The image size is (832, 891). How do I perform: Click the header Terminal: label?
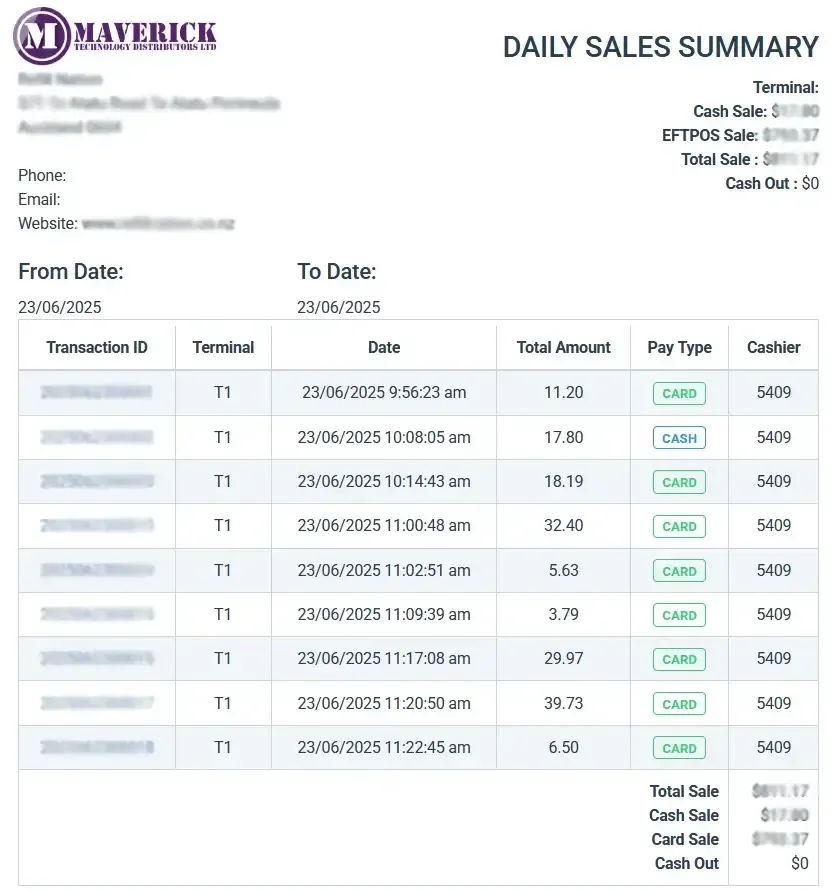(x=785, y=88)
